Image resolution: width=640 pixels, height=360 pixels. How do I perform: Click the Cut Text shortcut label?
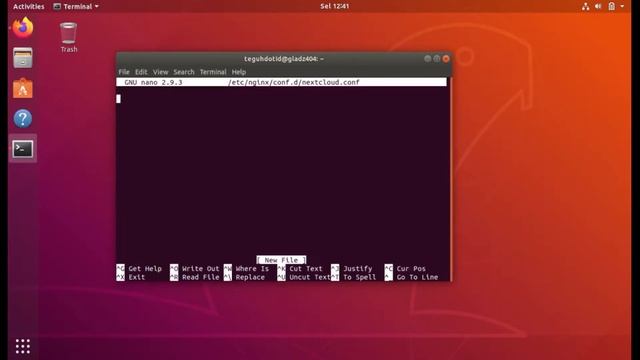(x=306, y=269)
